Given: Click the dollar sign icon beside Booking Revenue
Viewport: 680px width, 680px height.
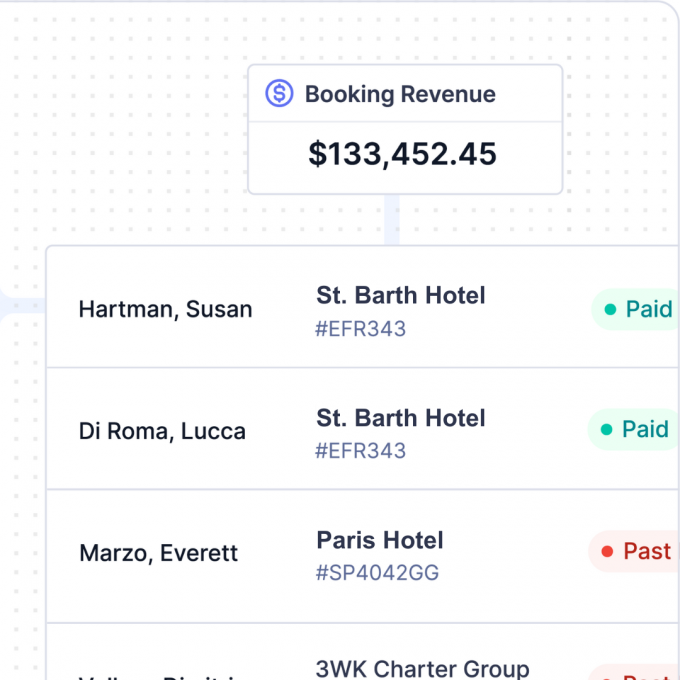Looking at the screenshot, I should coord(279,94).
